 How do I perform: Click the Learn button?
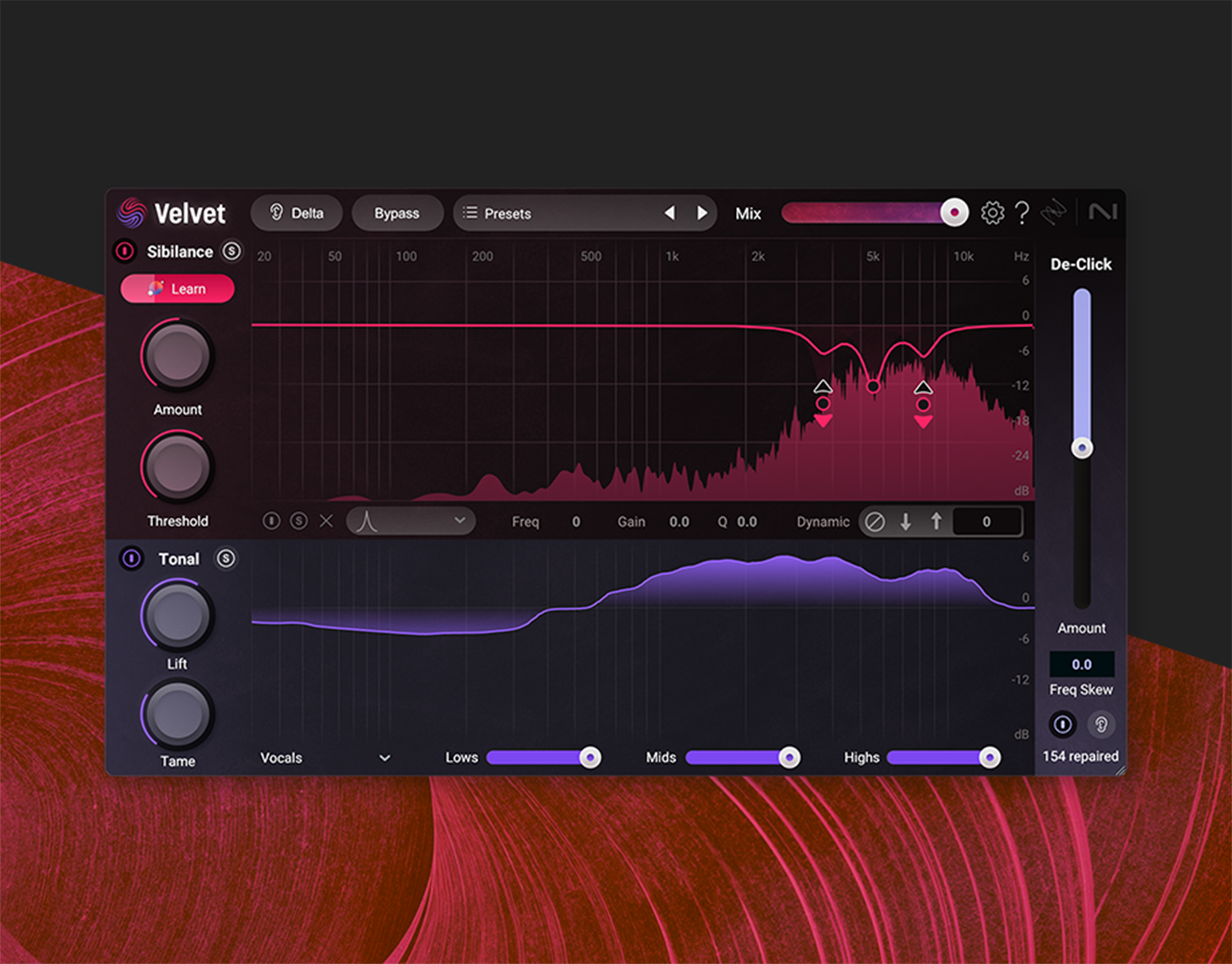pos(177,289)
